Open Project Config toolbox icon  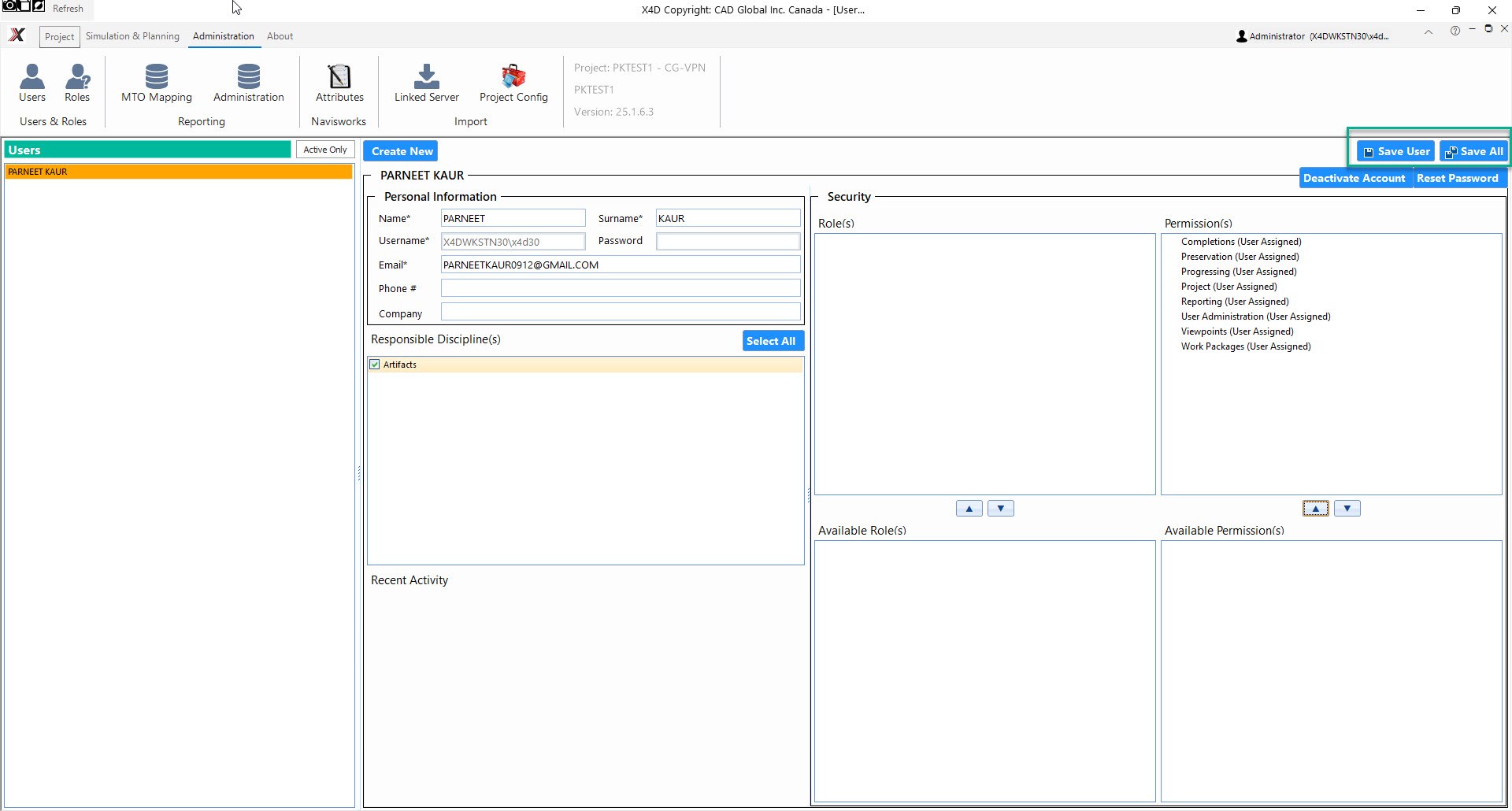tap(513, 83)
